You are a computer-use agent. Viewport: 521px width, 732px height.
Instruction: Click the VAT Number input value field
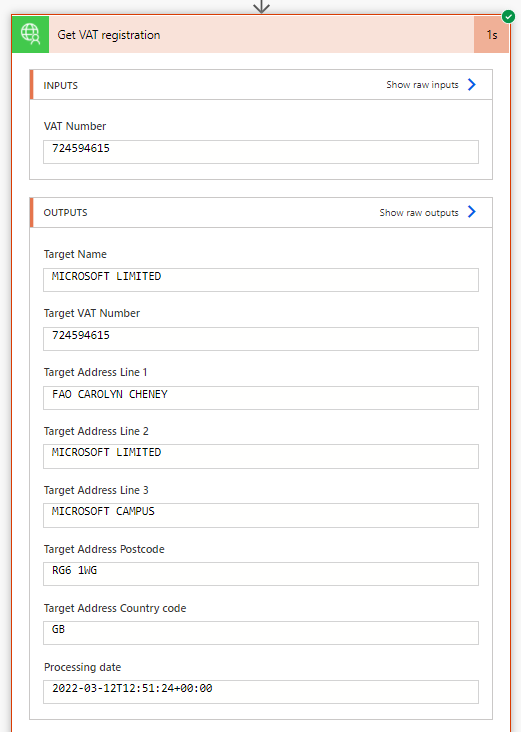(x=261, y=152)
